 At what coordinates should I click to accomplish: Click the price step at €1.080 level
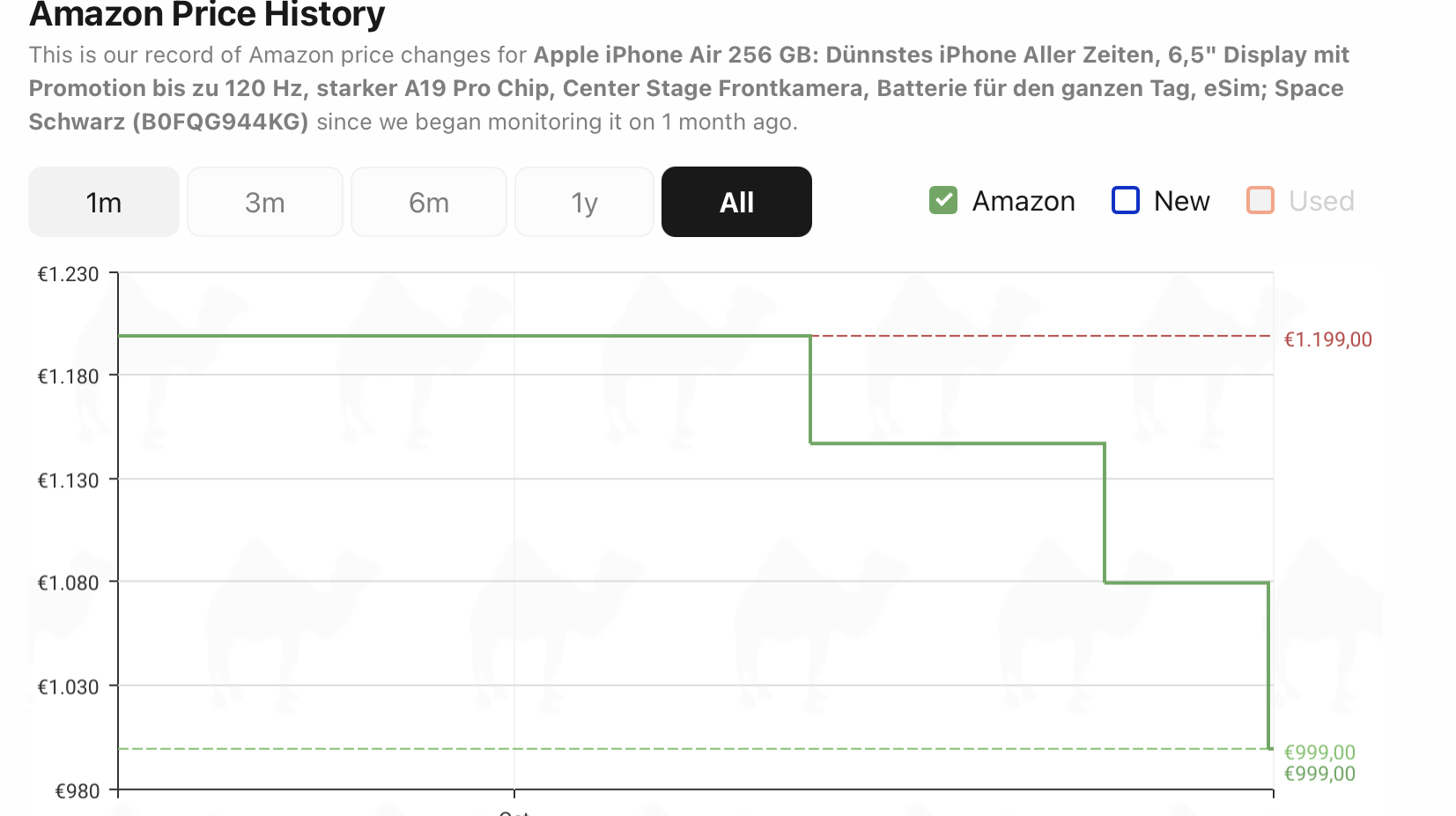(x=1186, y=582)
